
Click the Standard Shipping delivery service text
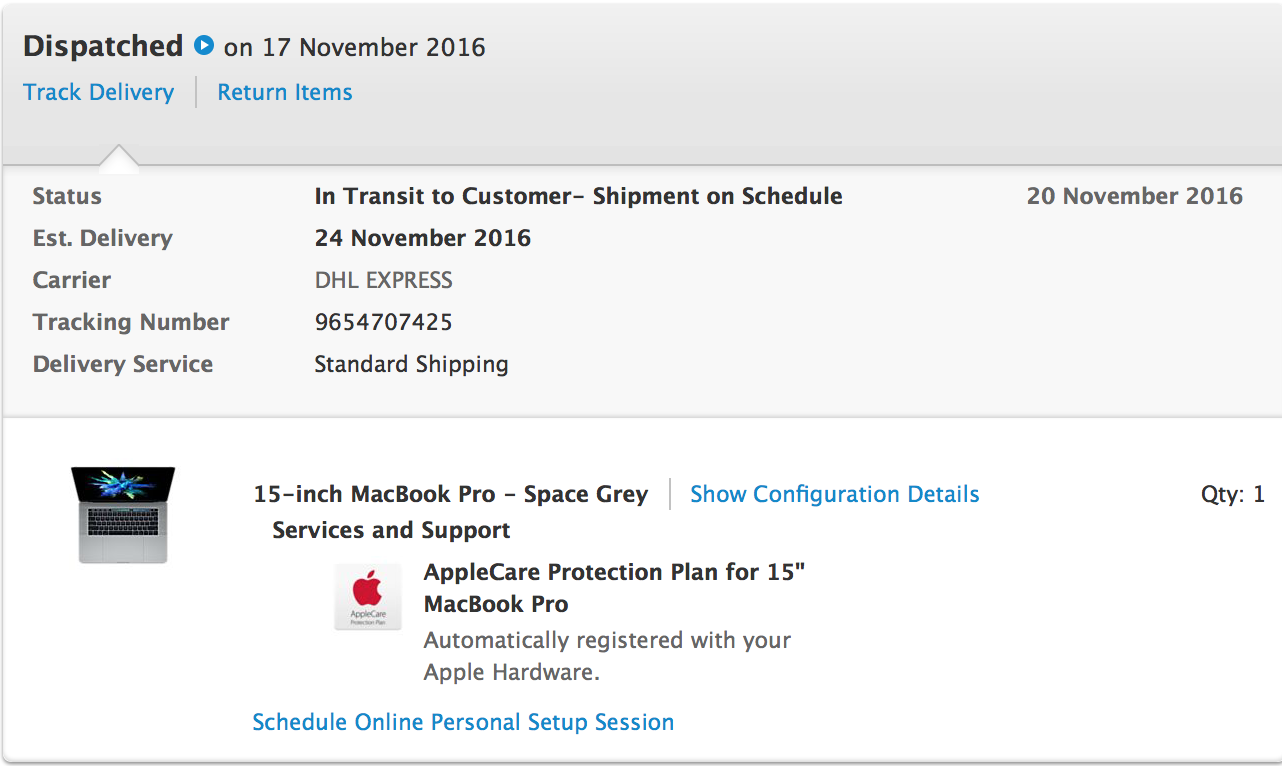[411, 364]
